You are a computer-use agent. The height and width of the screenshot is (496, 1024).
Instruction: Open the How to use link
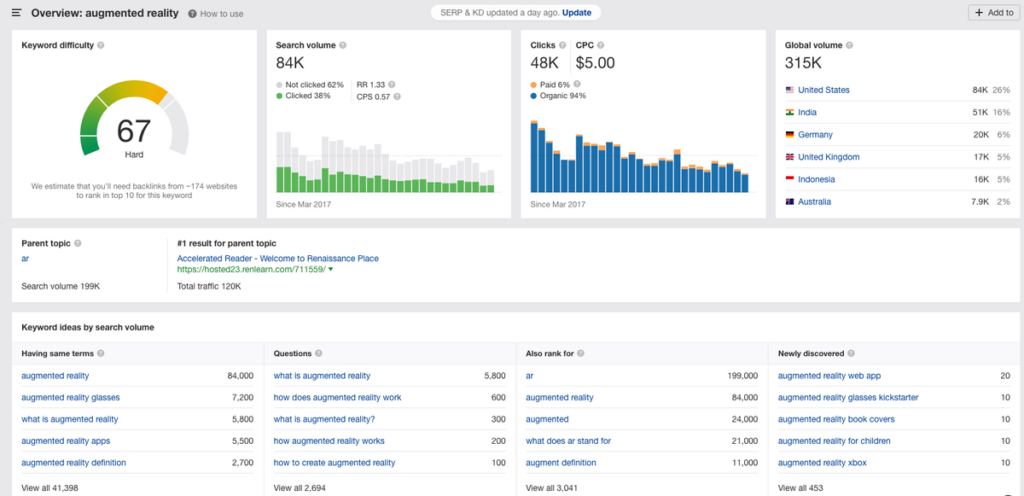[221, 14]
